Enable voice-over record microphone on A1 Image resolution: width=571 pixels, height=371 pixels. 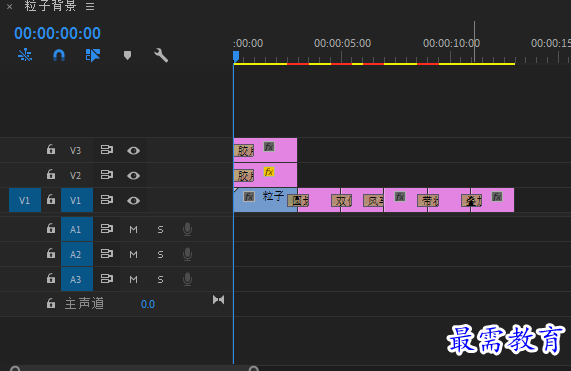click(x=187, y=229)
